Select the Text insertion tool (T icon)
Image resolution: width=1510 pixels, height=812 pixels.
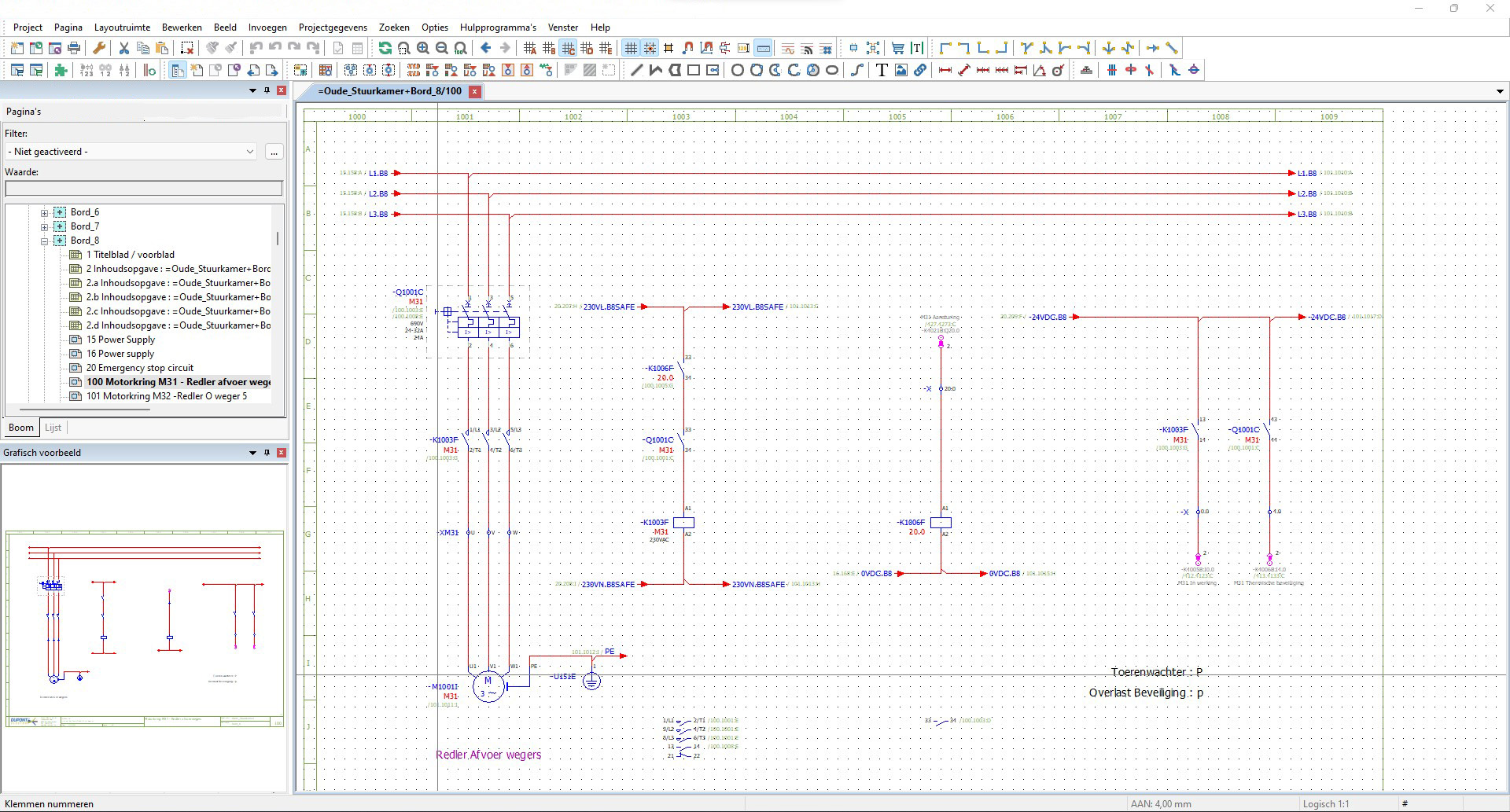point(882,70)
